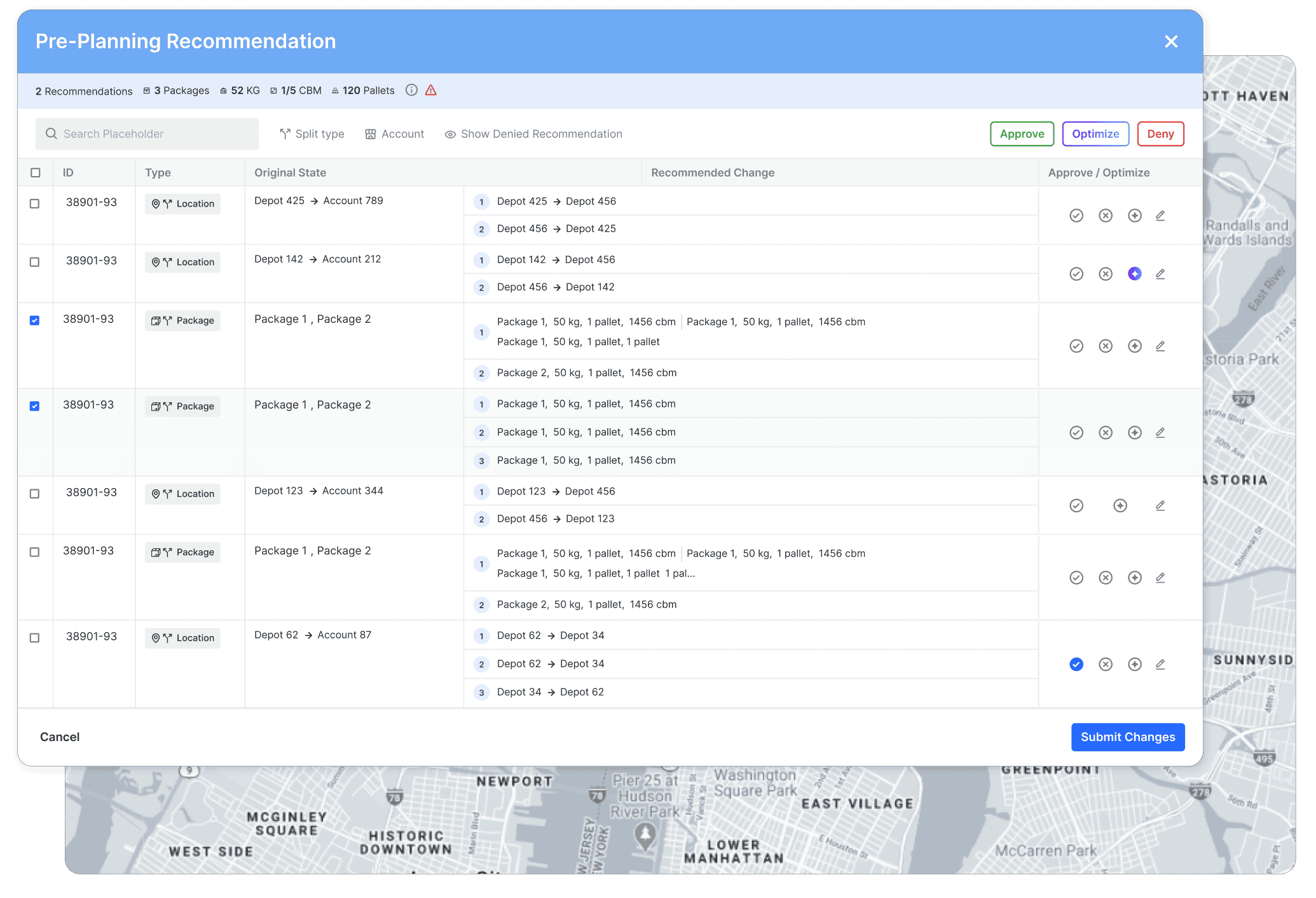The image size is (1316, 898).
Task: Optimize the Depot 62 row with sparkle icon
Action: point(1135,664)
